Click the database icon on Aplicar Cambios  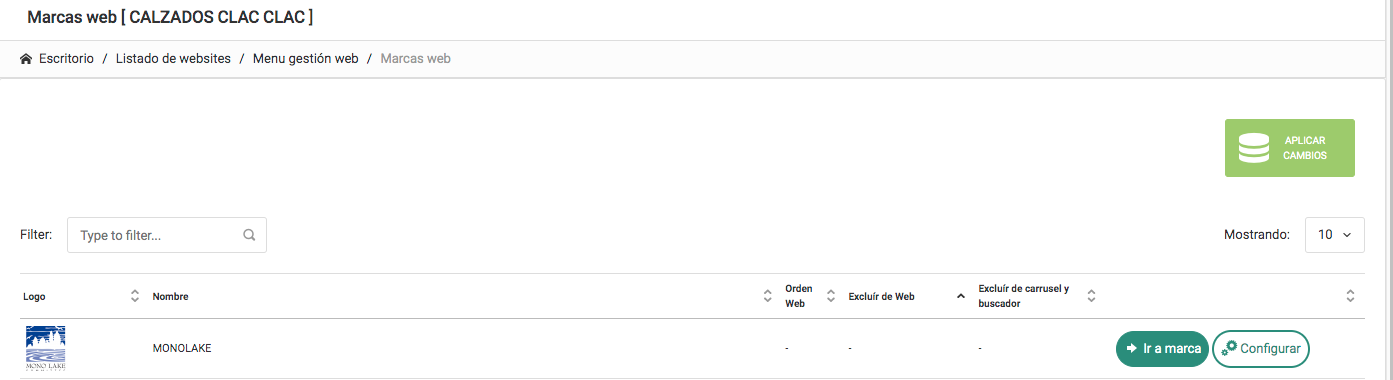pyautogui.click(x=1253, y=148)
